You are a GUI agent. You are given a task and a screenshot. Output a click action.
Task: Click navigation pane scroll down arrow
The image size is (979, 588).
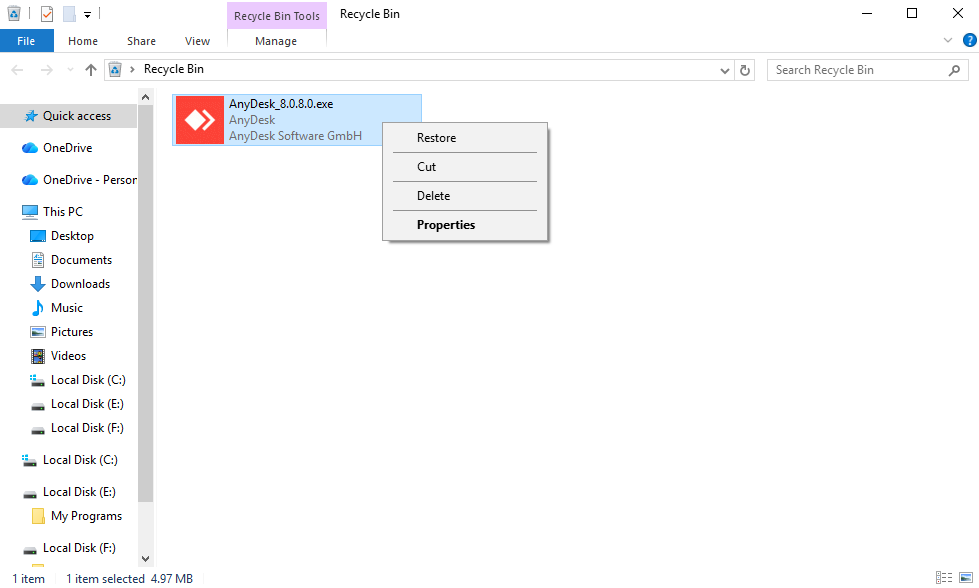coord(145,559)
